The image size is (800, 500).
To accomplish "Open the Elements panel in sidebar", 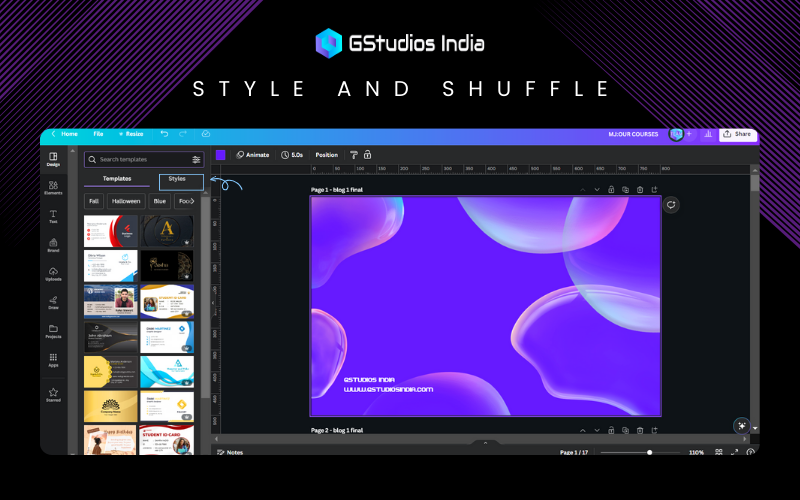I will pos(53,186).
